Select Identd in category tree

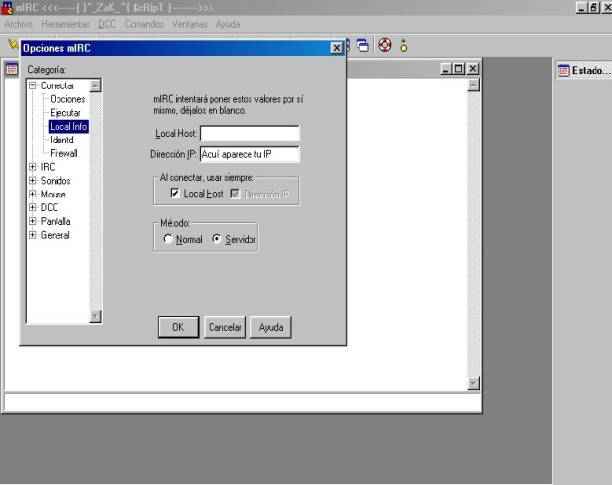click(x=62, y=140)
